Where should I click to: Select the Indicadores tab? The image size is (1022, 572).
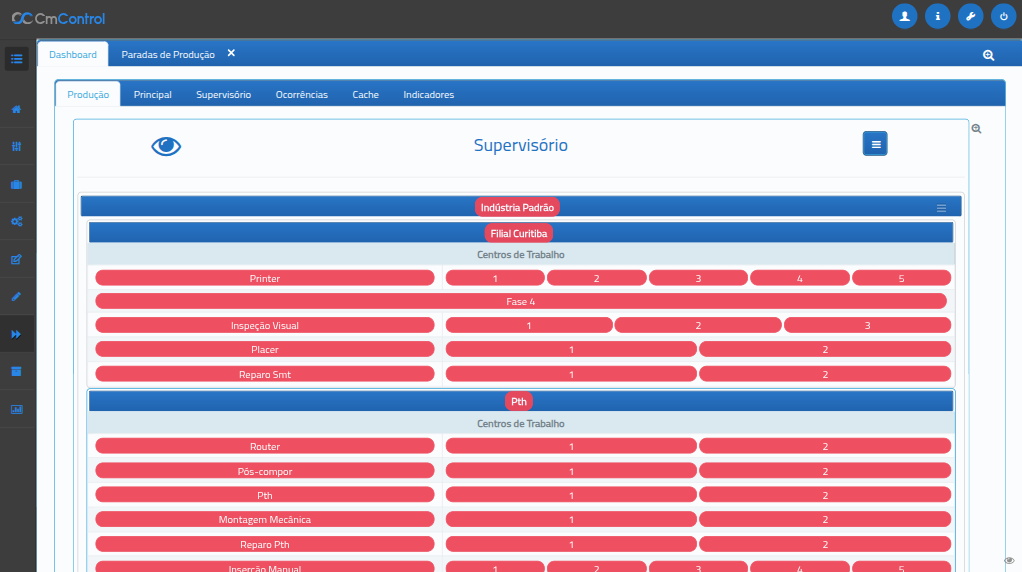[x=428, y=95]
